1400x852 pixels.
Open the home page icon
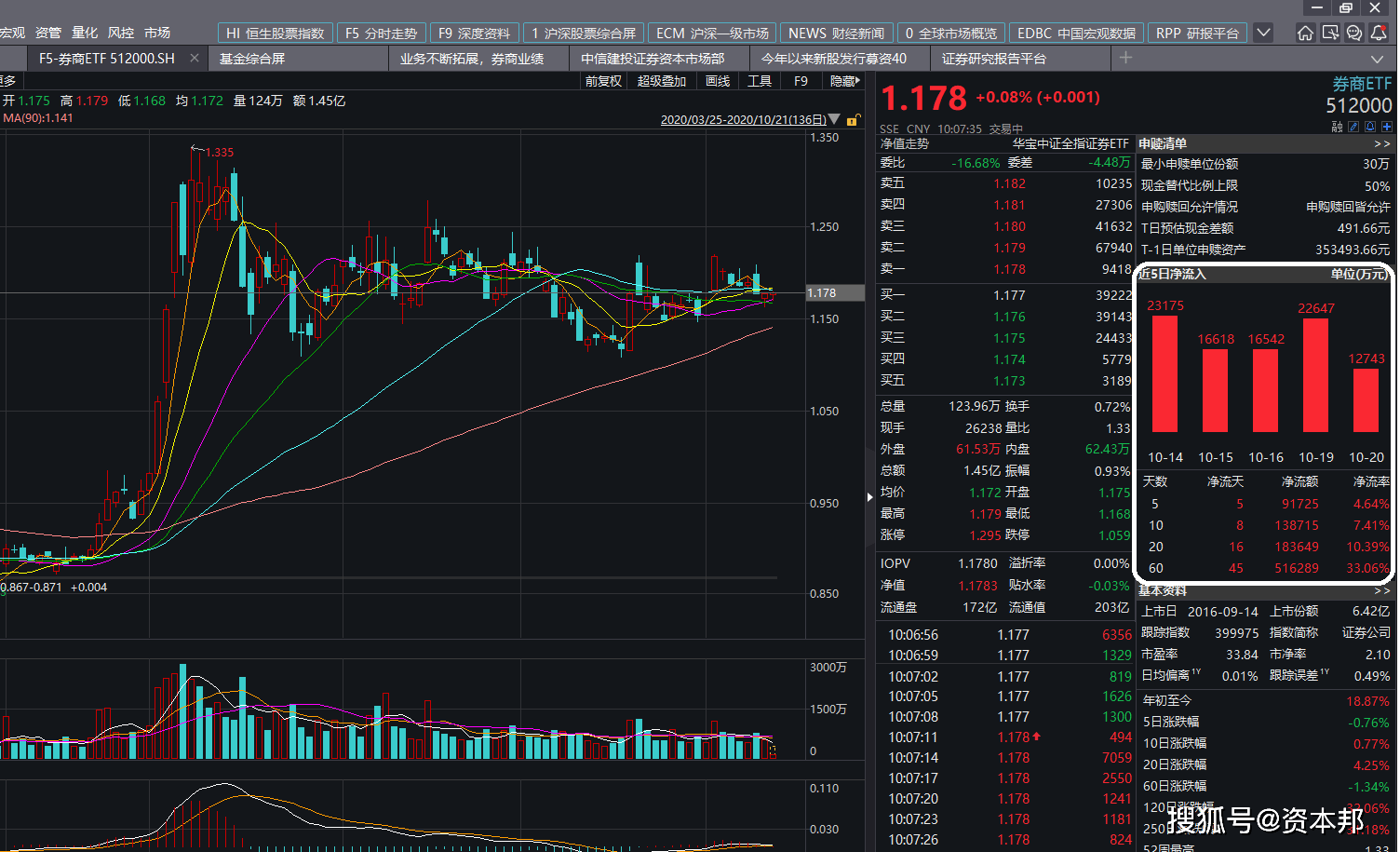[1305, 34]
